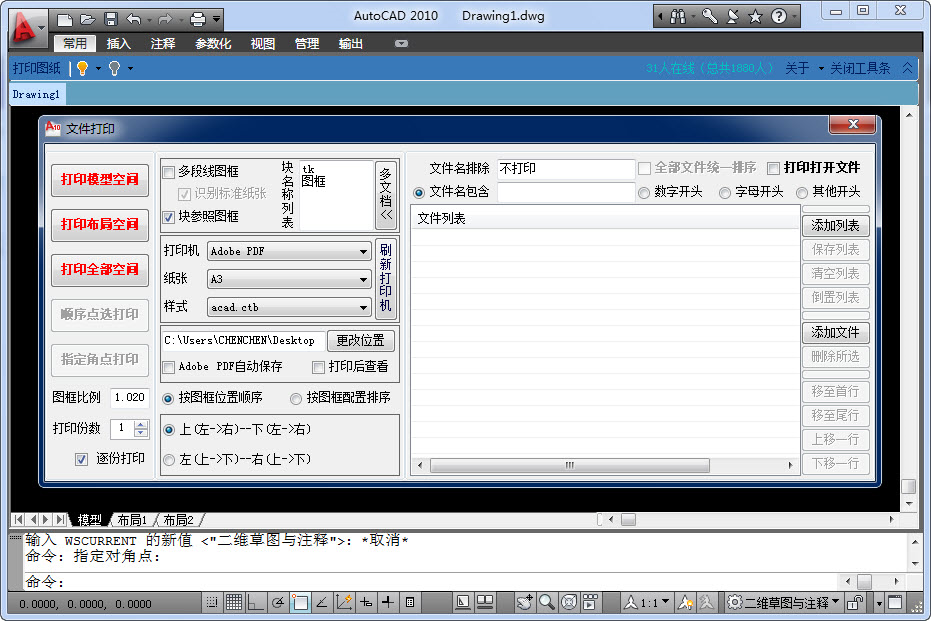
Task: Select the 按图框配置排序 radio button
Action: [x=296, y=398]
